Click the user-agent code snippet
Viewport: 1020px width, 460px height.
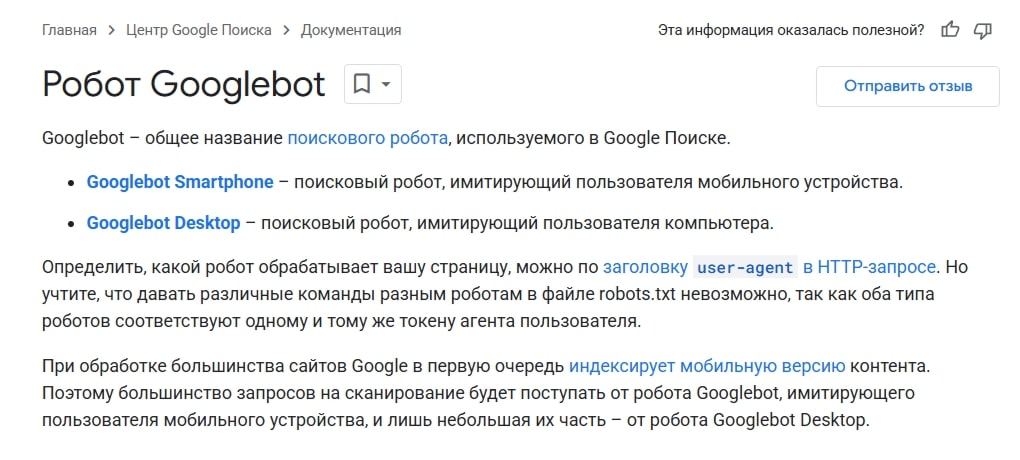[745, 267]
